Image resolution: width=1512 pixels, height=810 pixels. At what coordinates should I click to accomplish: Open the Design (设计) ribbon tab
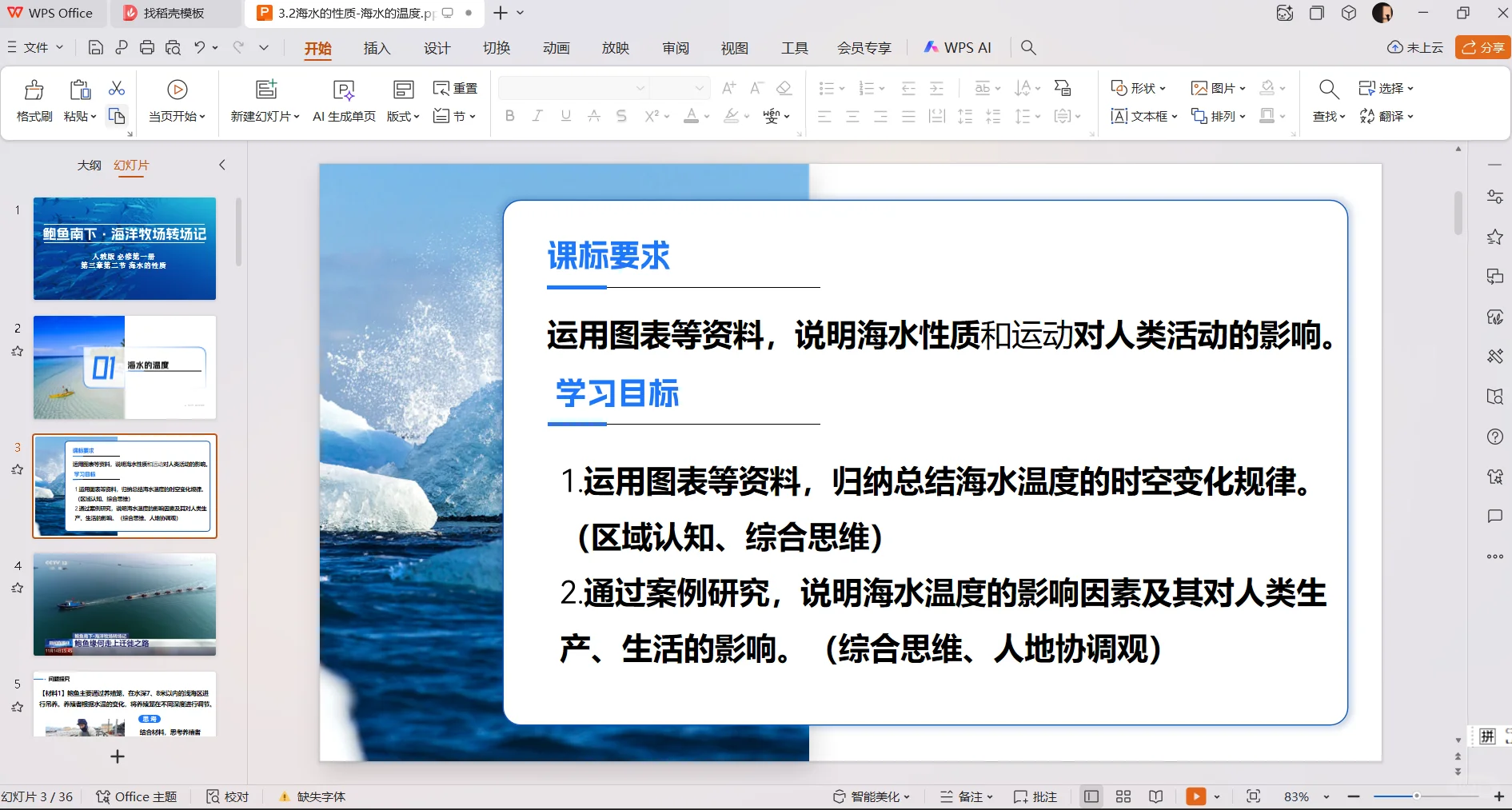(x=437, y=48)
